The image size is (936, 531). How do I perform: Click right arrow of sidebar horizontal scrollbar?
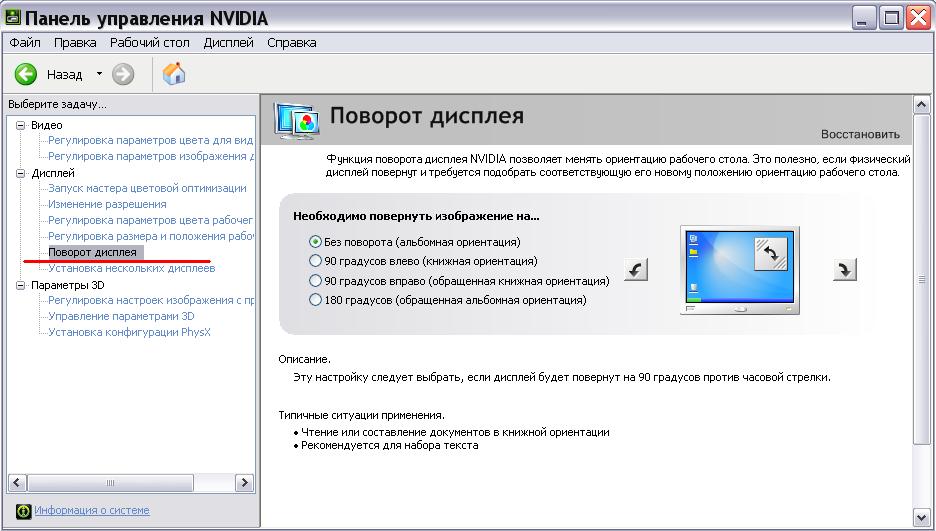pyautogui.click(x=244, y=483)
